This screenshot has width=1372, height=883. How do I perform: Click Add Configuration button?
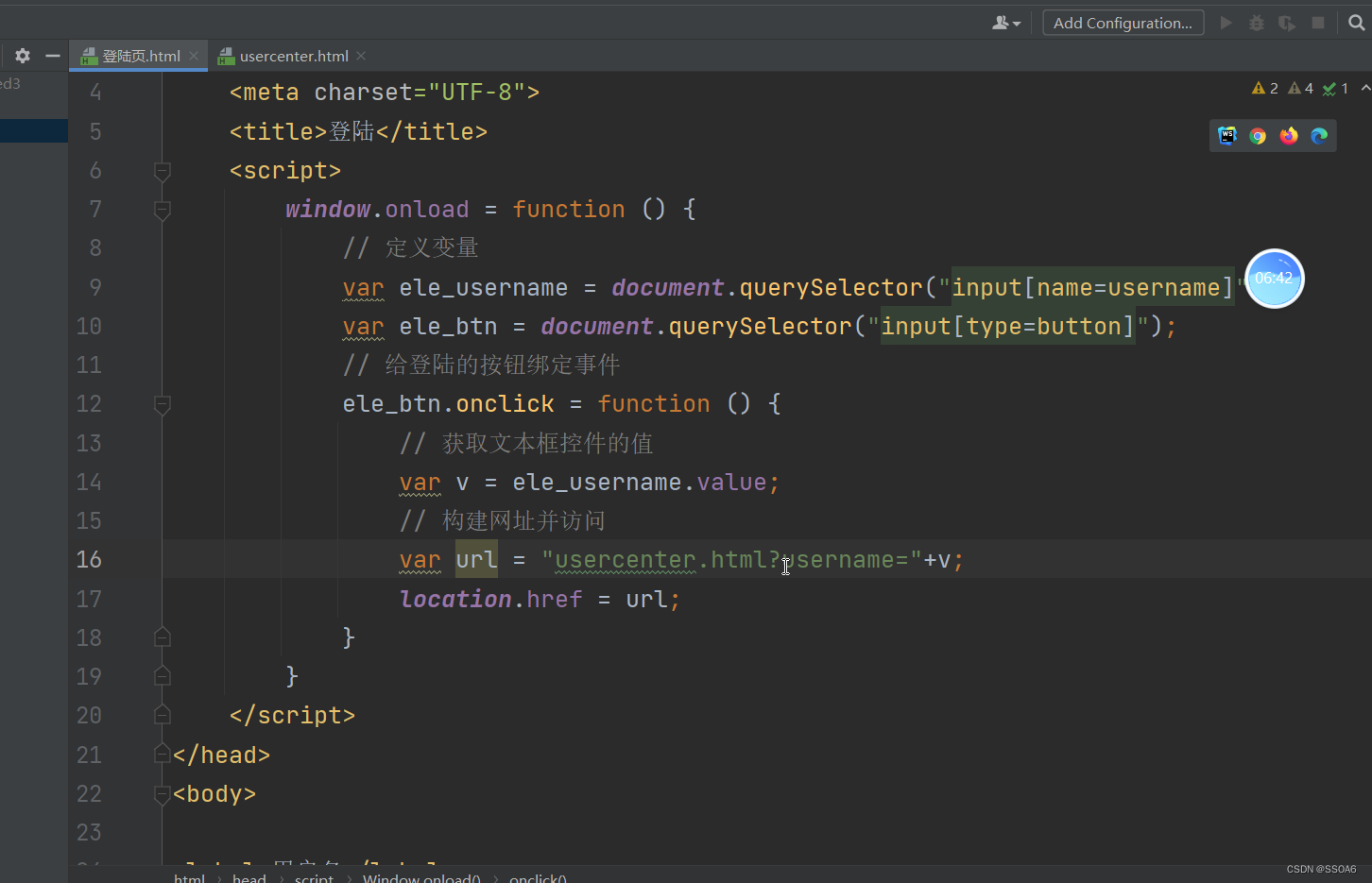click(x=1123, y=23)
